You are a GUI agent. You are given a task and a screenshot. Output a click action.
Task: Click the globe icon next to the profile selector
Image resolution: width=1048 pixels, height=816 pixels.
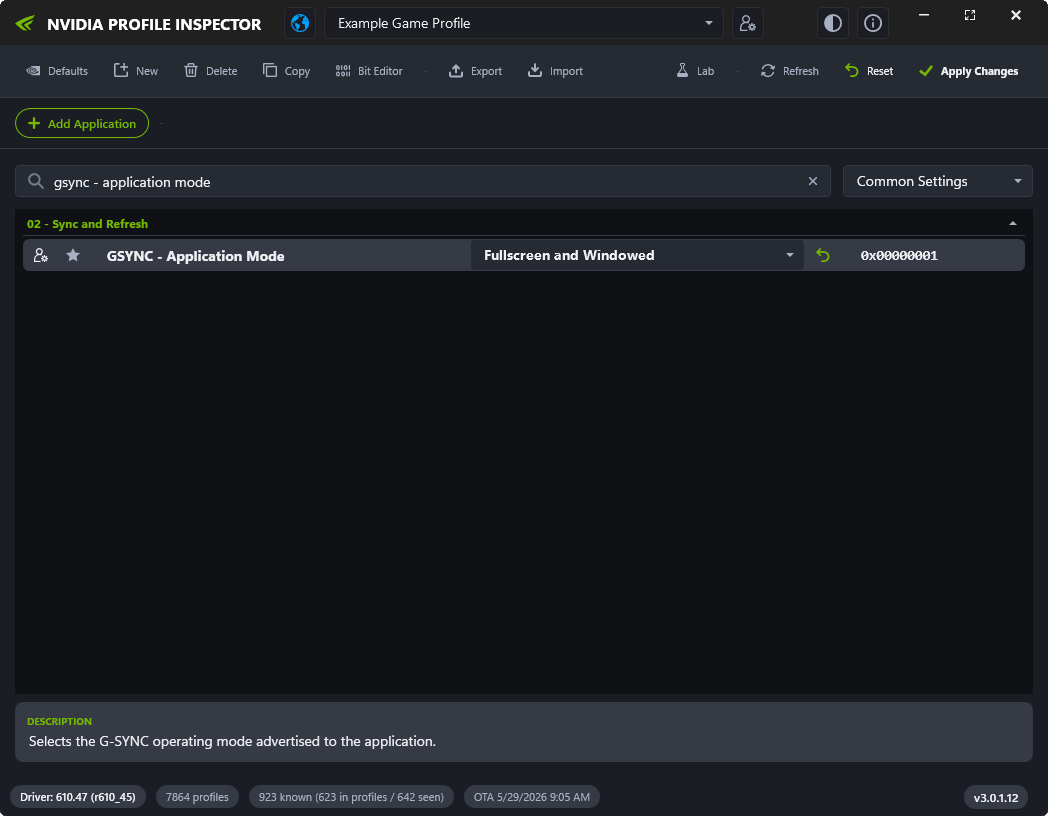pos(300,23)
